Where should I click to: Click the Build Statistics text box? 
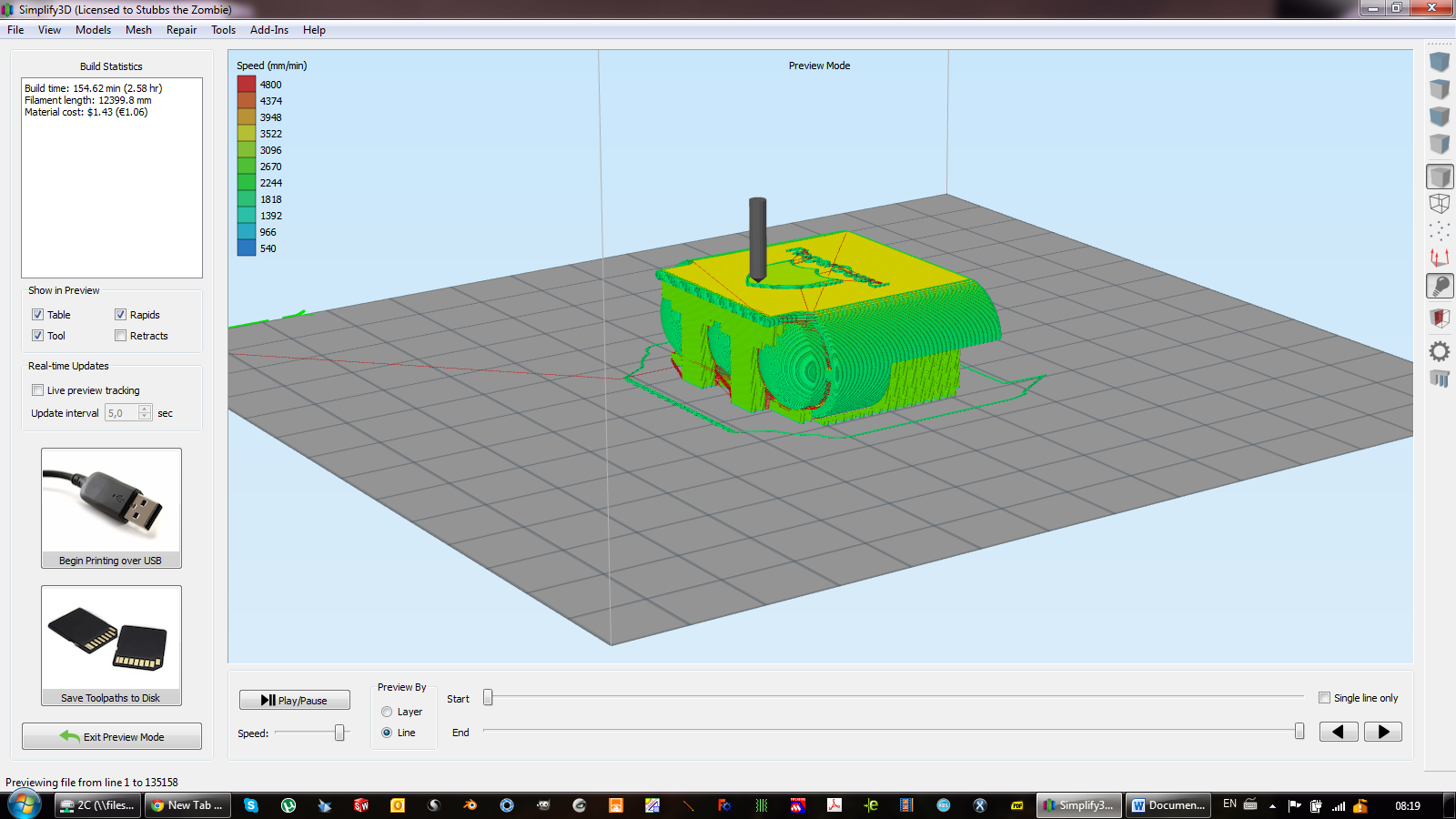click(x=112, y=177)
